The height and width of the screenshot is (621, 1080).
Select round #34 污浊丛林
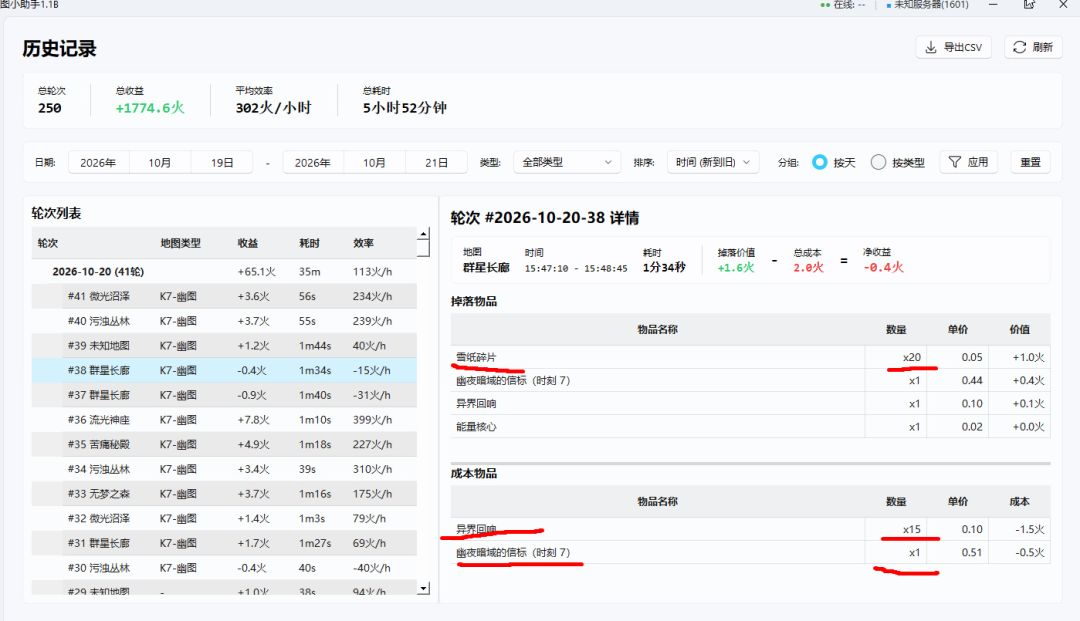(x=224, y=469)
